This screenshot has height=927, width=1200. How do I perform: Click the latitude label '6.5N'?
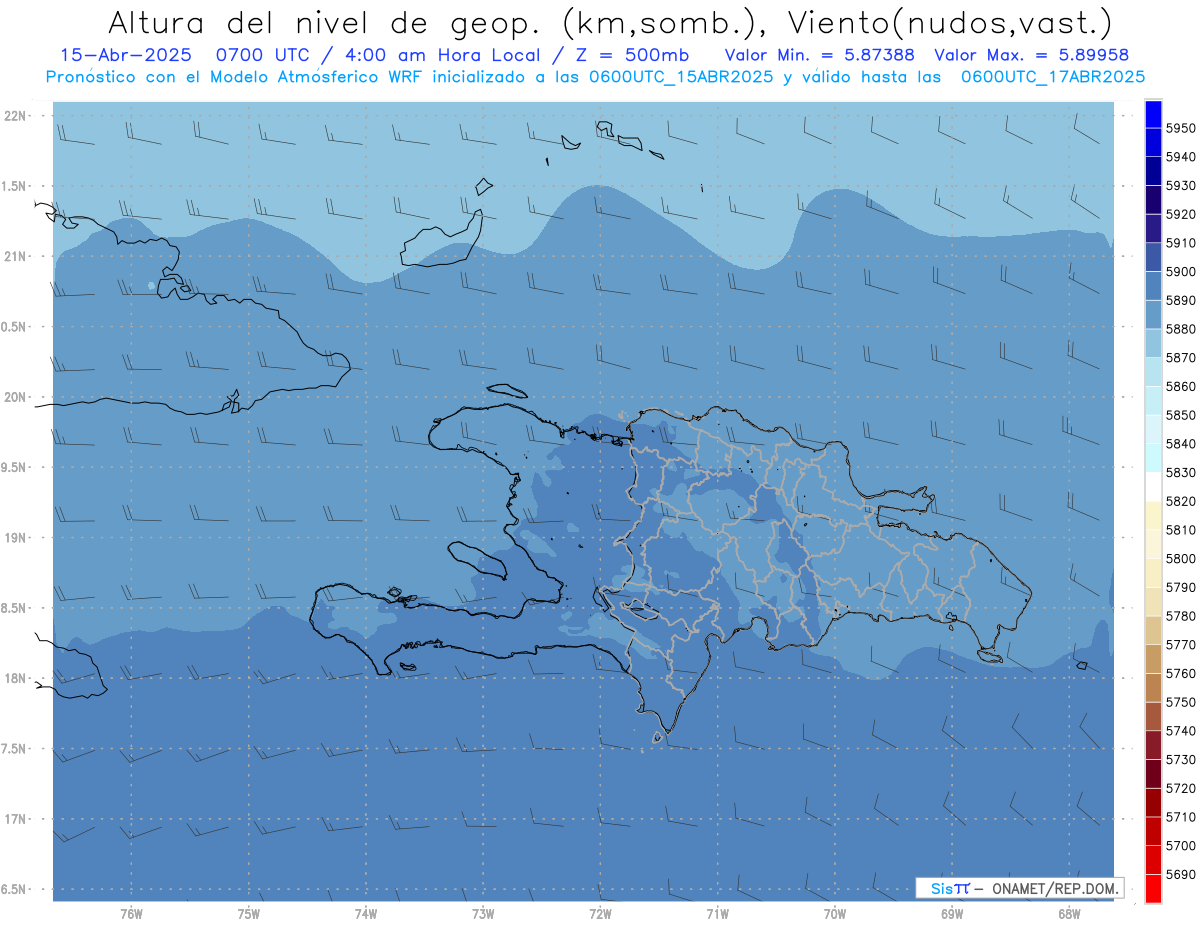[14, 889]
